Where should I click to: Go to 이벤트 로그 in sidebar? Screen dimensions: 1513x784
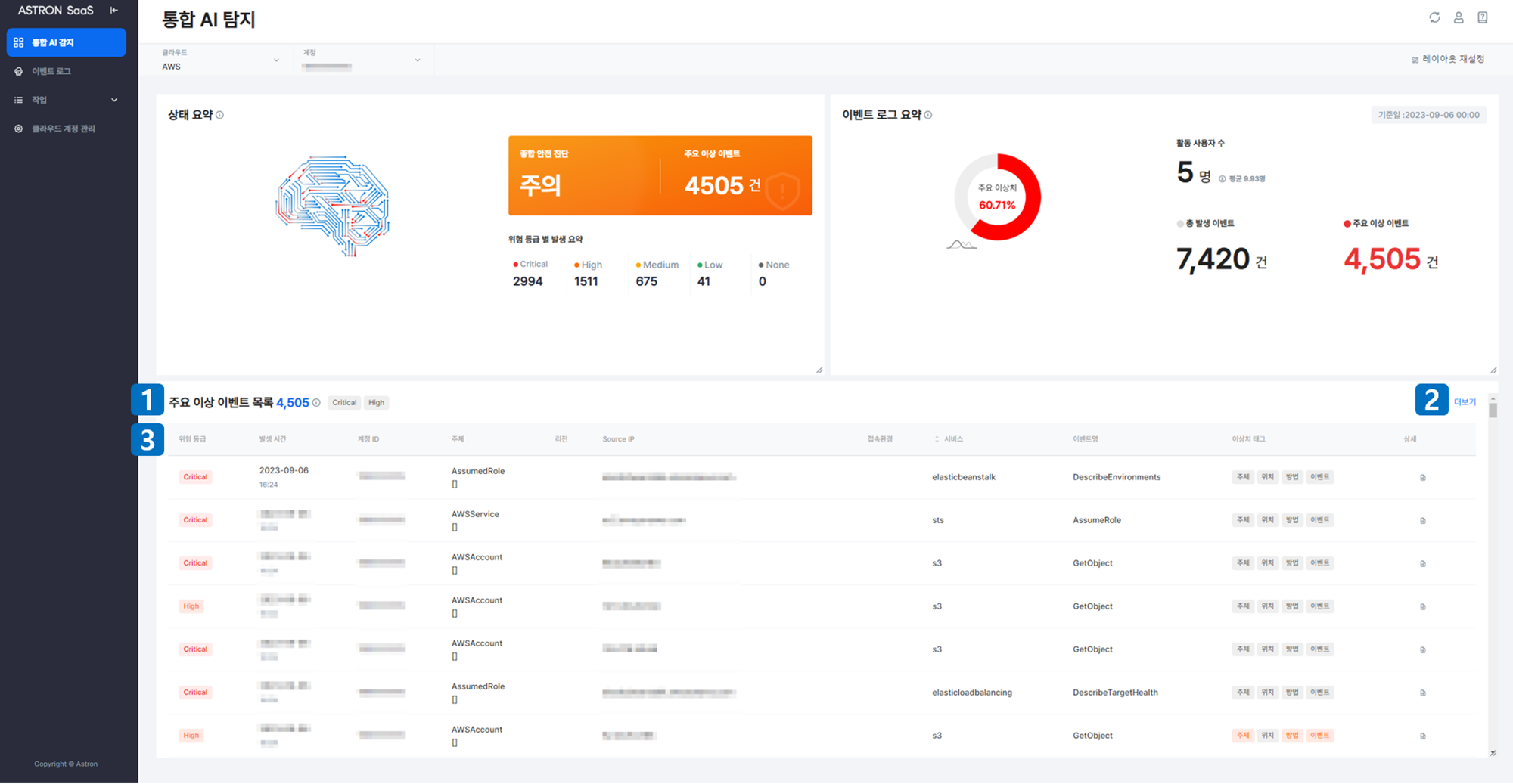click(x=67, y=71)
